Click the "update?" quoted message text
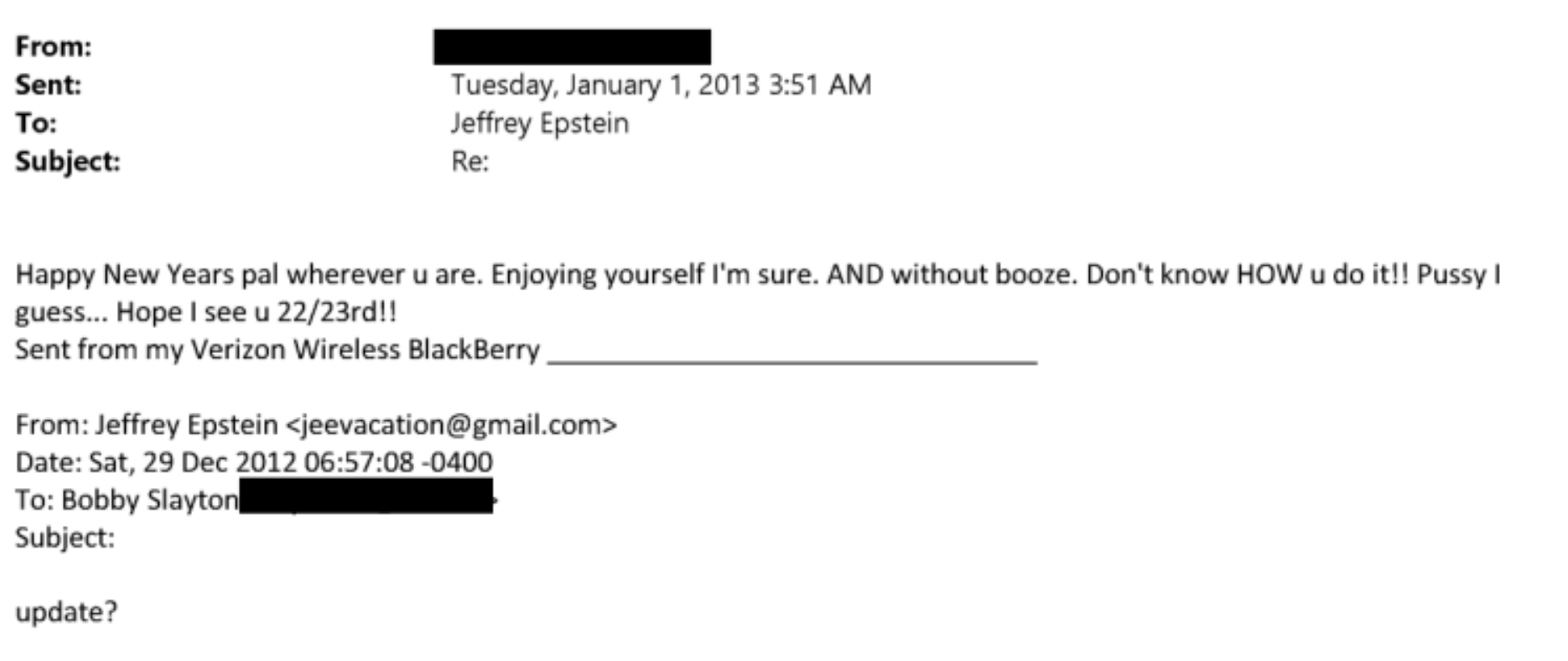1568x661 pixels. (66, 612)
